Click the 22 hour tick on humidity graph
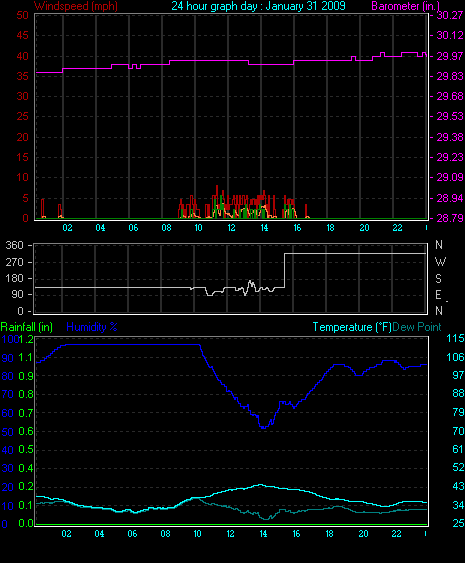Screen dimensions: 465x563 pyautogui.click(x=396, y=534)
